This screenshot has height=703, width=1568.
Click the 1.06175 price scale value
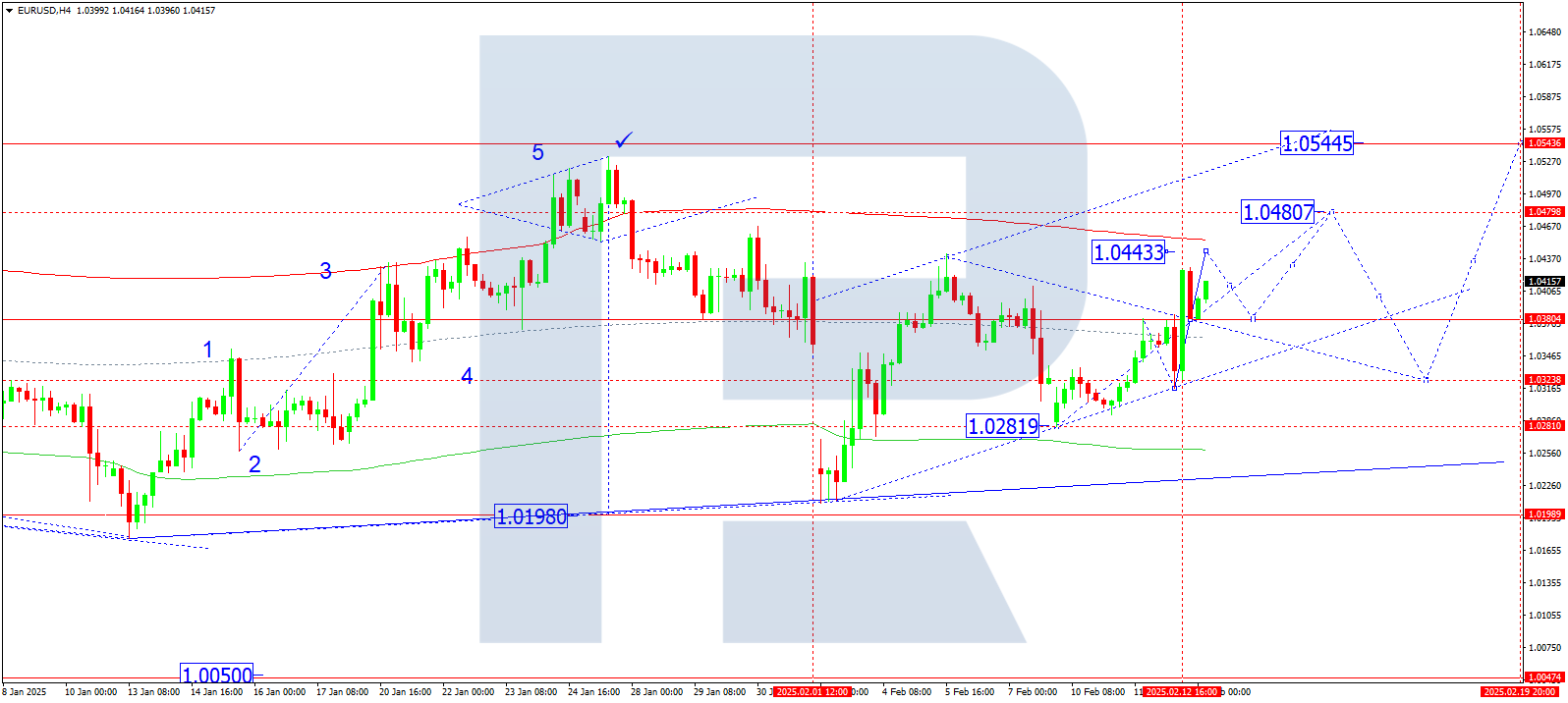1545,65
